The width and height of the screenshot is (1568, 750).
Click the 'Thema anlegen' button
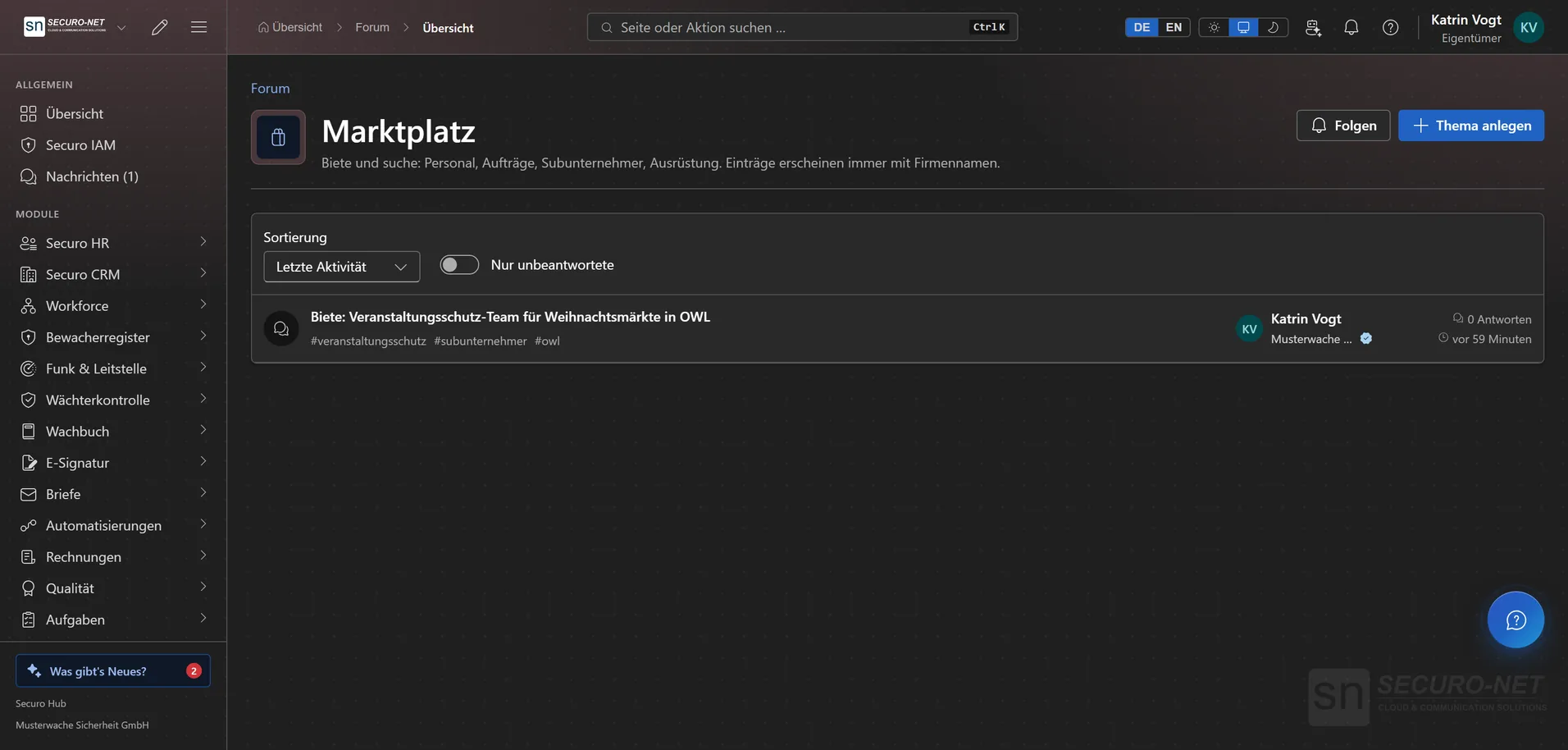(1471, 126)
